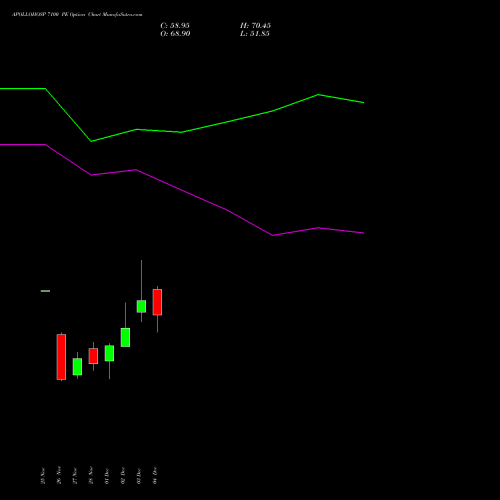Viewport: 500px width, 500px height.
Task: Click the 28 Nov date label
Action: tap(91, 475)
